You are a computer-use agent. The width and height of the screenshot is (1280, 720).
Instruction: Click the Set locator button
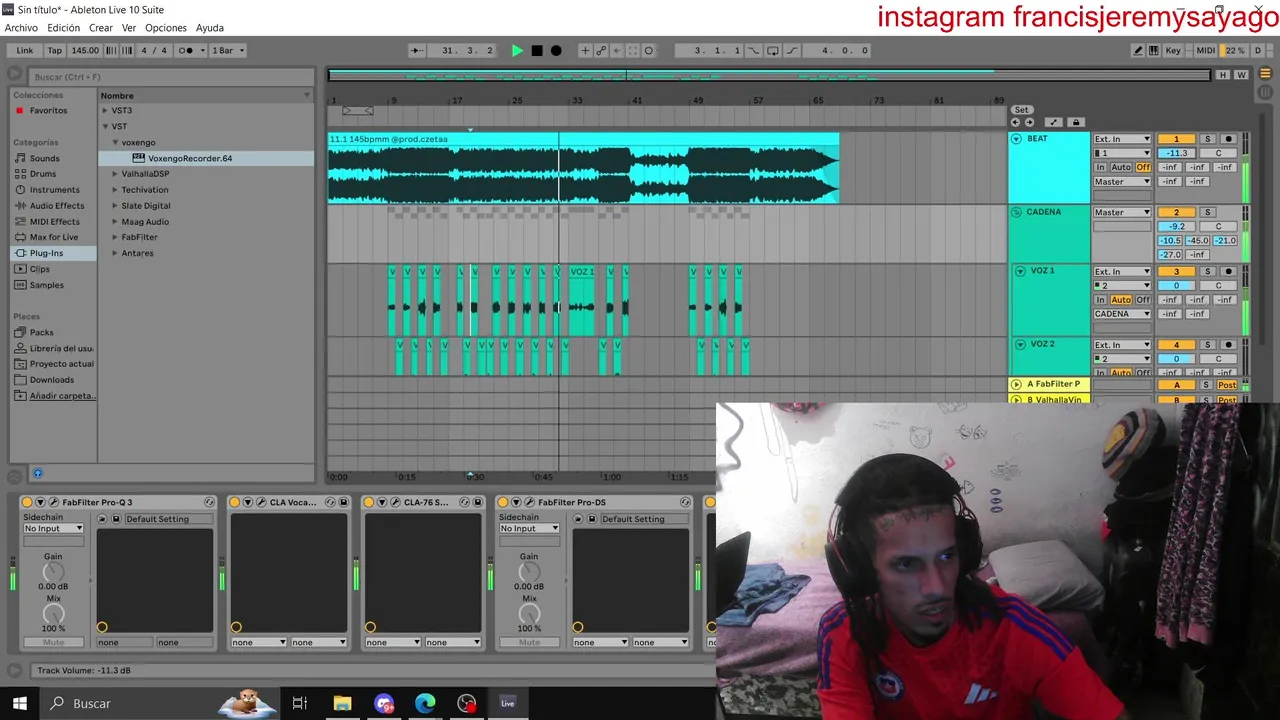(x=1021, y=110)
